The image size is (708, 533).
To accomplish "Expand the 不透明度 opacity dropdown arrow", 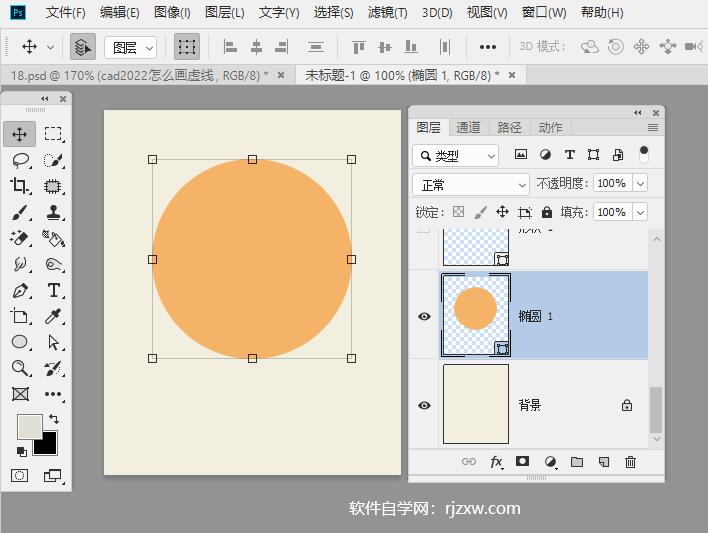I will point(640,184).
